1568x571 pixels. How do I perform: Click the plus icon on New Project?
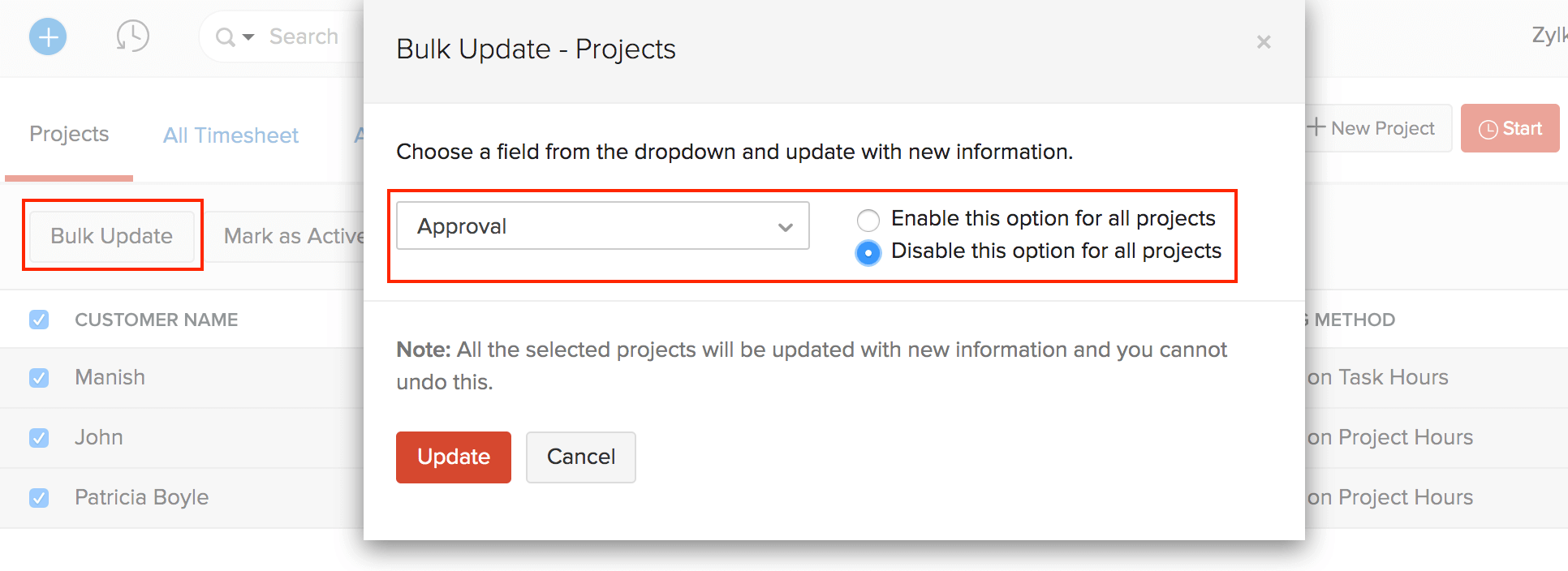pos(1316,127)
